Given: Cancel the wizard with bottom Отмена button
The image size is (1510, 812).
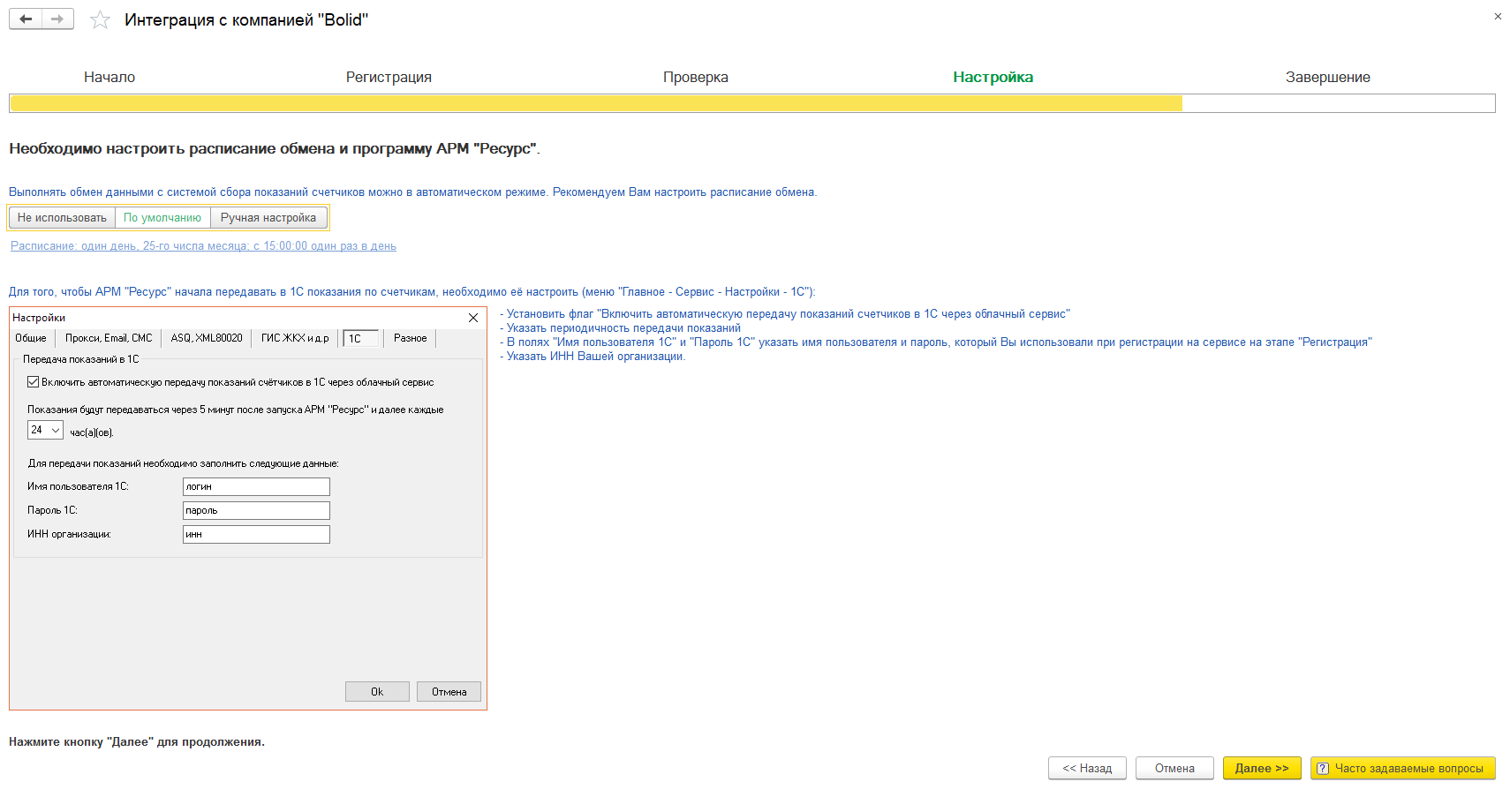Looking at the screenshot, I should pyautogui.click(x=1174, y=769).
